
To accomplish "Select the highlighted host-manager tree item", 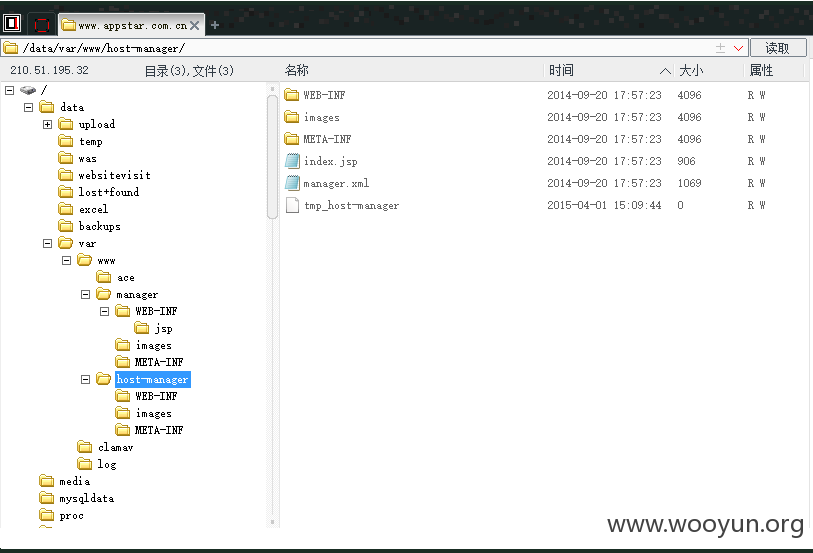I will (x=152, y=379).
